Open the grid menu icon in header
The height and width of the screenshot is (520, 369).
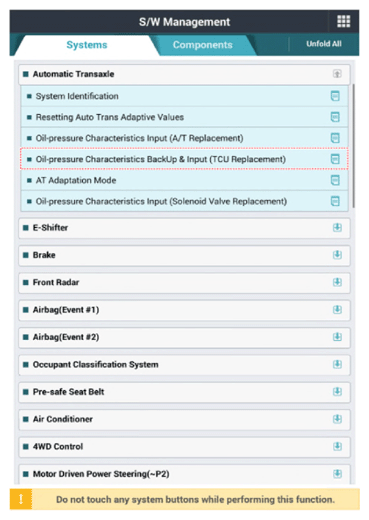[x=343, y=21]
